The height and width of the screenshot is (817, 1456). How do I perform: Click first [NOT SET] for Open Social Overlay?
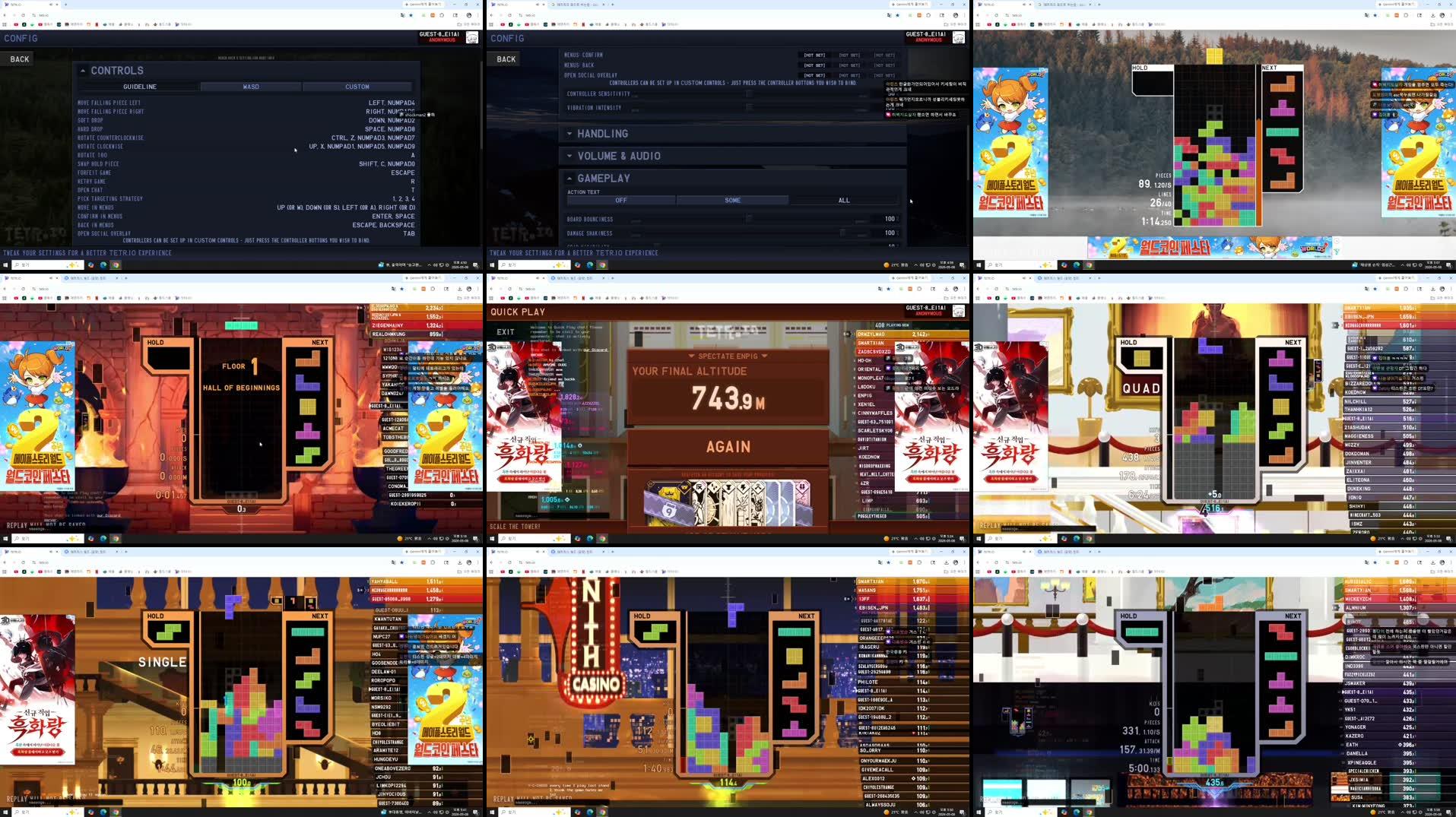814,75
